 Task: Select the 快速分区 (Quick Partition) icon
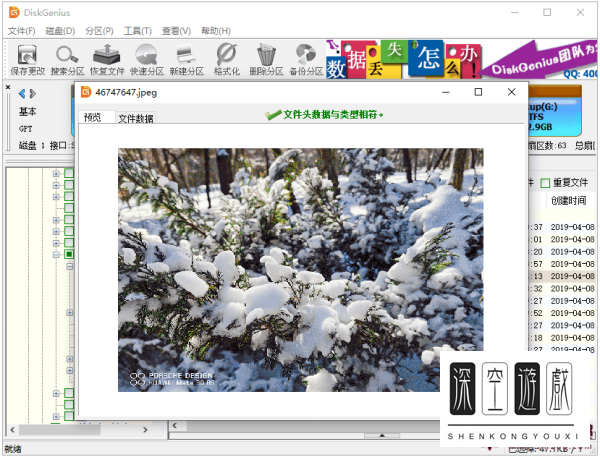(147, 58)
